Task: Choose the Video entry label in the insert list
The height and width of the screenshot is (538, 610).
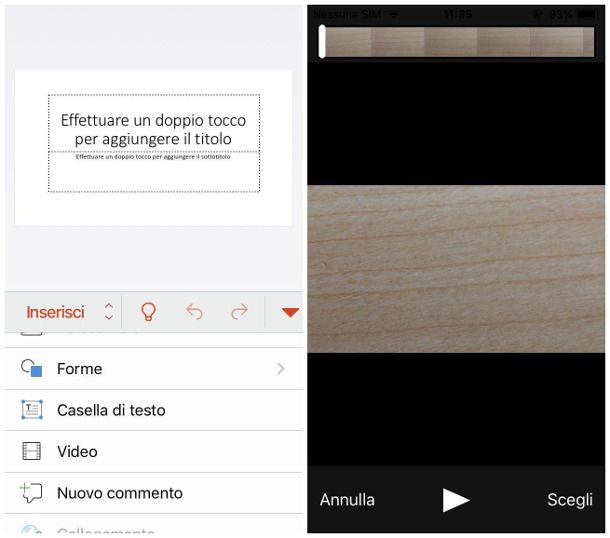Action: click(77, 451)
